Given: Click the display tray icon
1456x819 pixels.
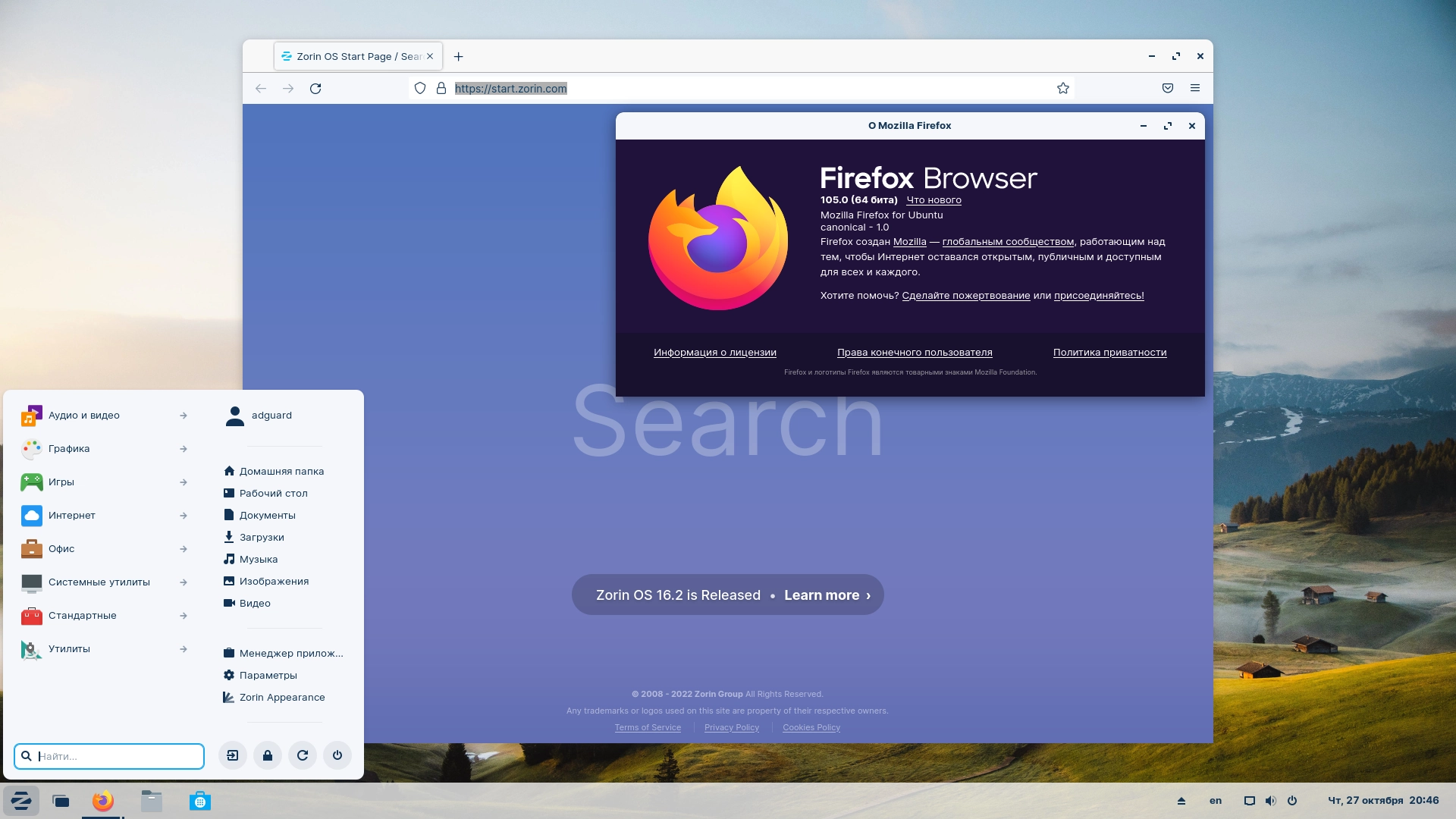Looking at the screenshot, I should pyautogui.click(x=1250, y=801).
